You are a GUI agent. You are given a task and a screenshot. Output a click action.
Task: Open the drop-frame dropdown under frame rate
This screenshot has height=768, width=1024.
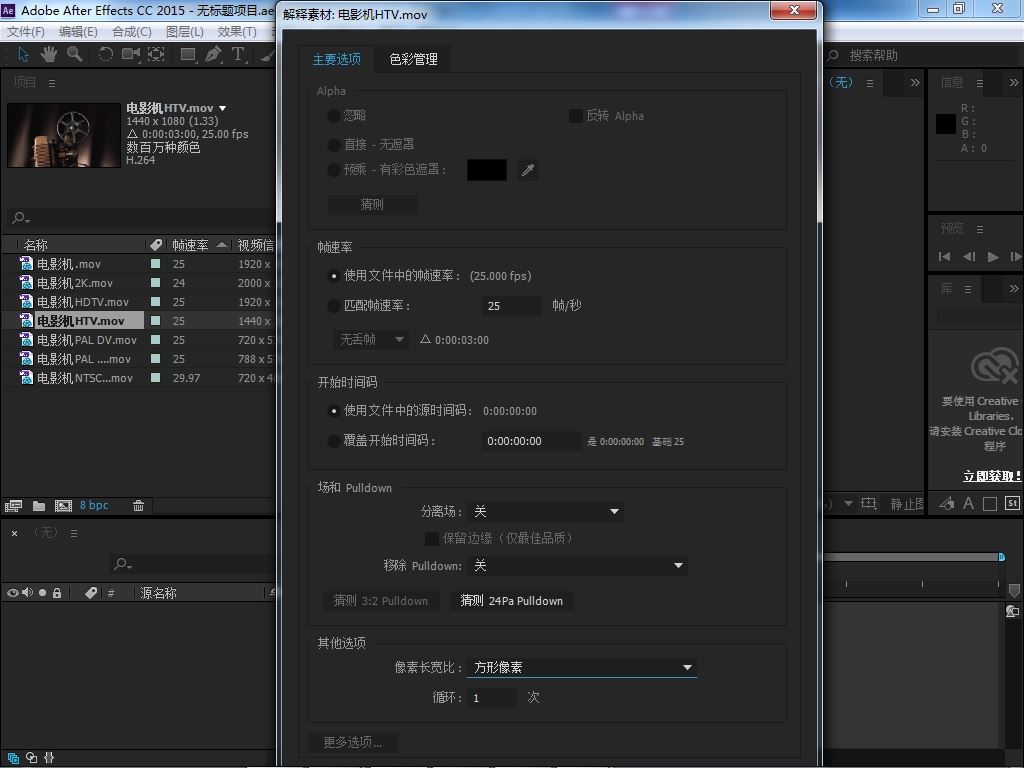(371, 340)
